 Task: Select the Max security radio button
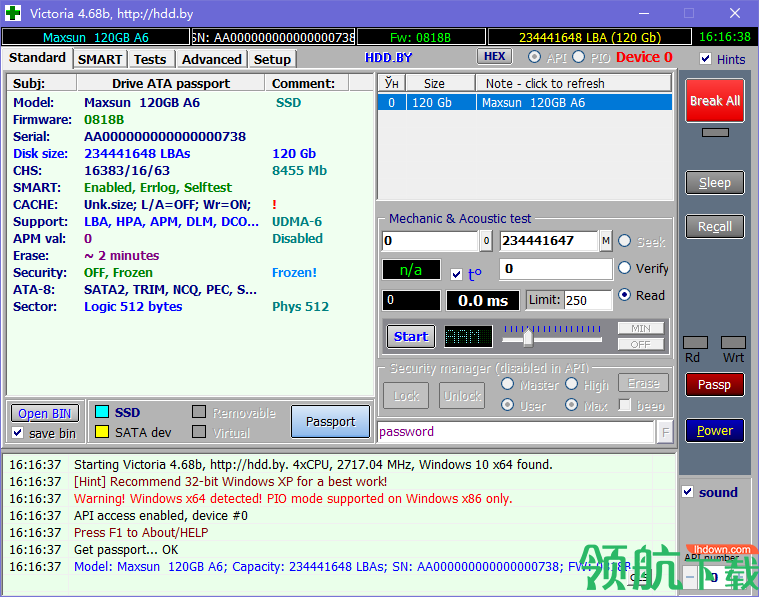572,404
